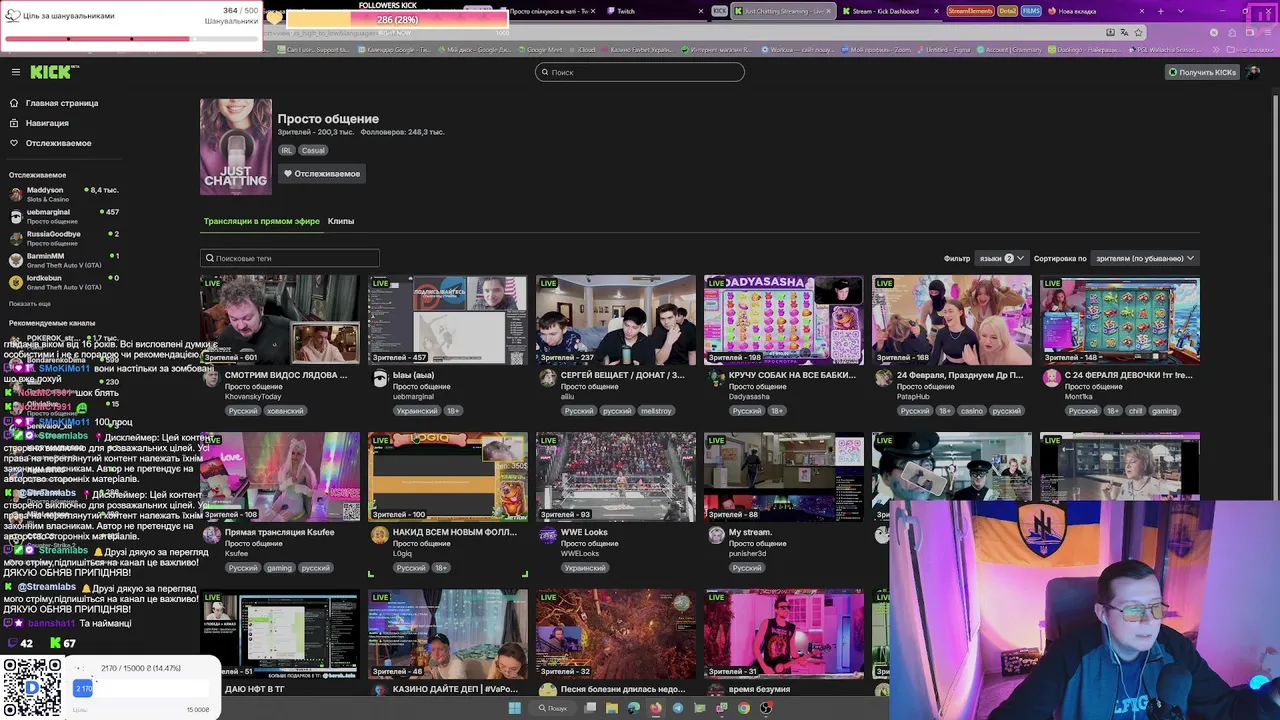Open OBS Studio from the taskbar

click(766, 708)
